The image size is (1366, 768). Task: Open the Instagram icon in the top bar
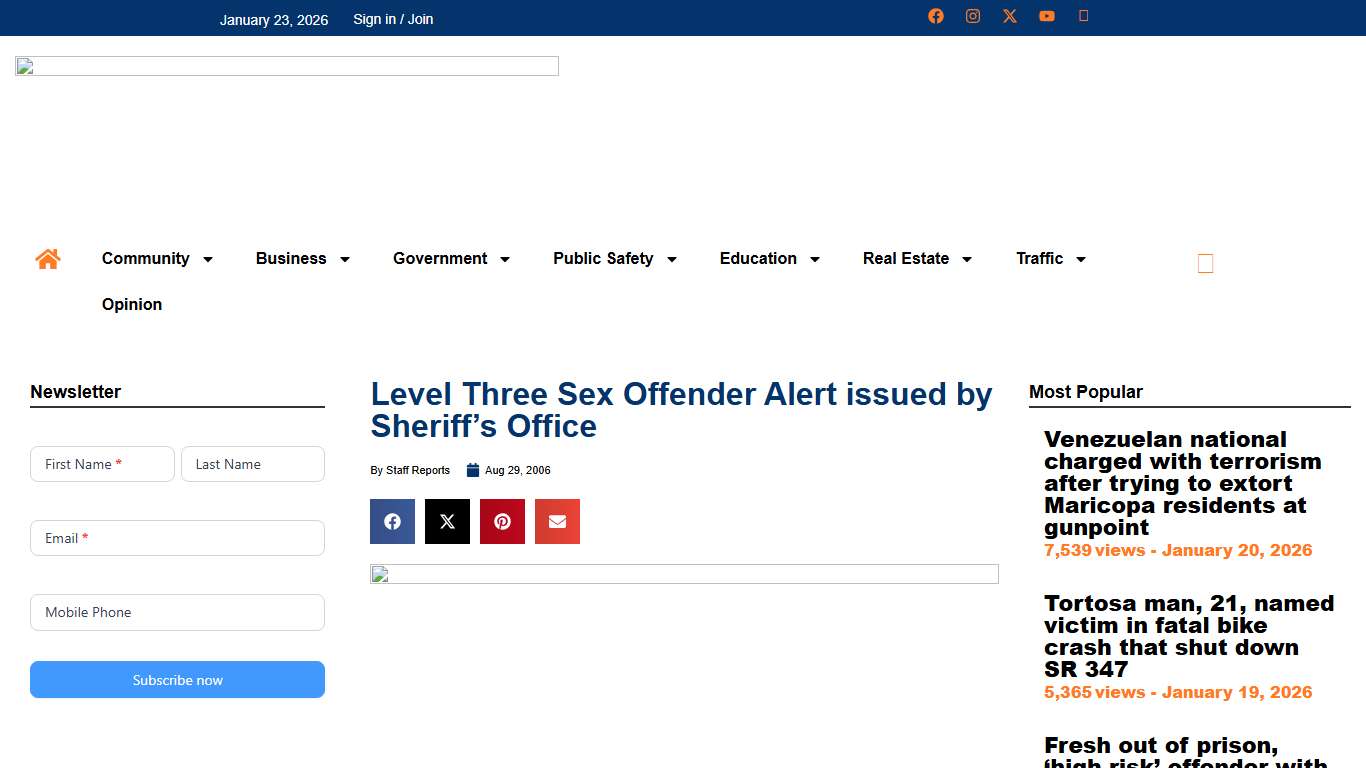click(973, 16)
